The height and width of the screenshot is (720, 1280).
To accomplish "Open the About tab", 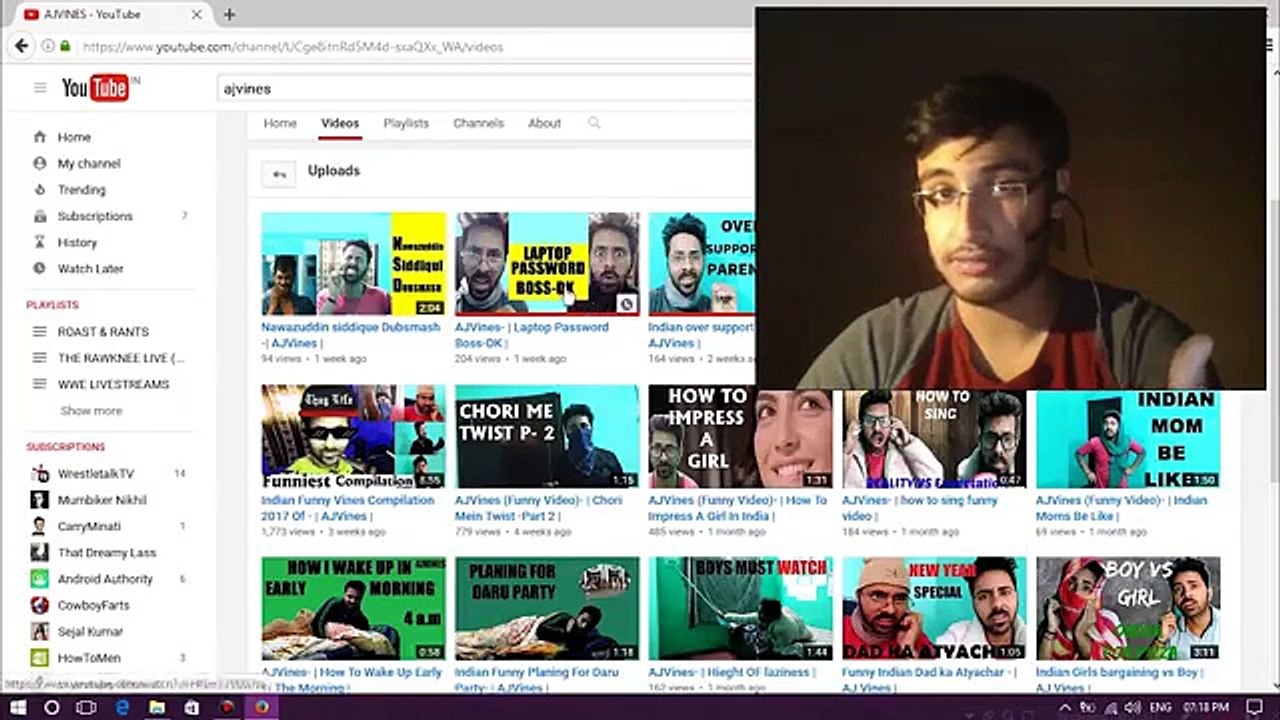I will 544,123.
